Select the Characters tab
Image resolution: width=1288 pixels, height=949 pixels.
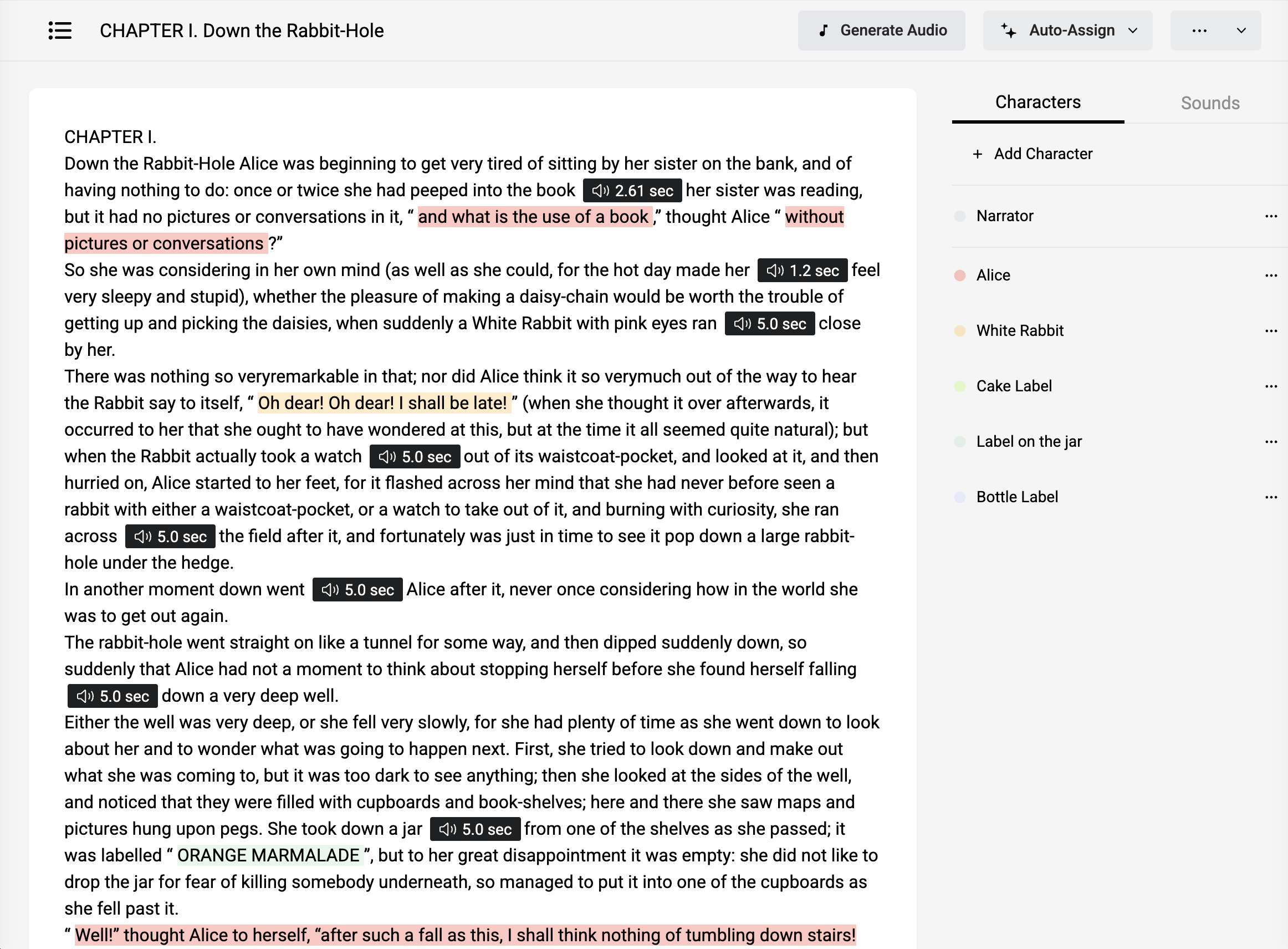coord(1037,102)
